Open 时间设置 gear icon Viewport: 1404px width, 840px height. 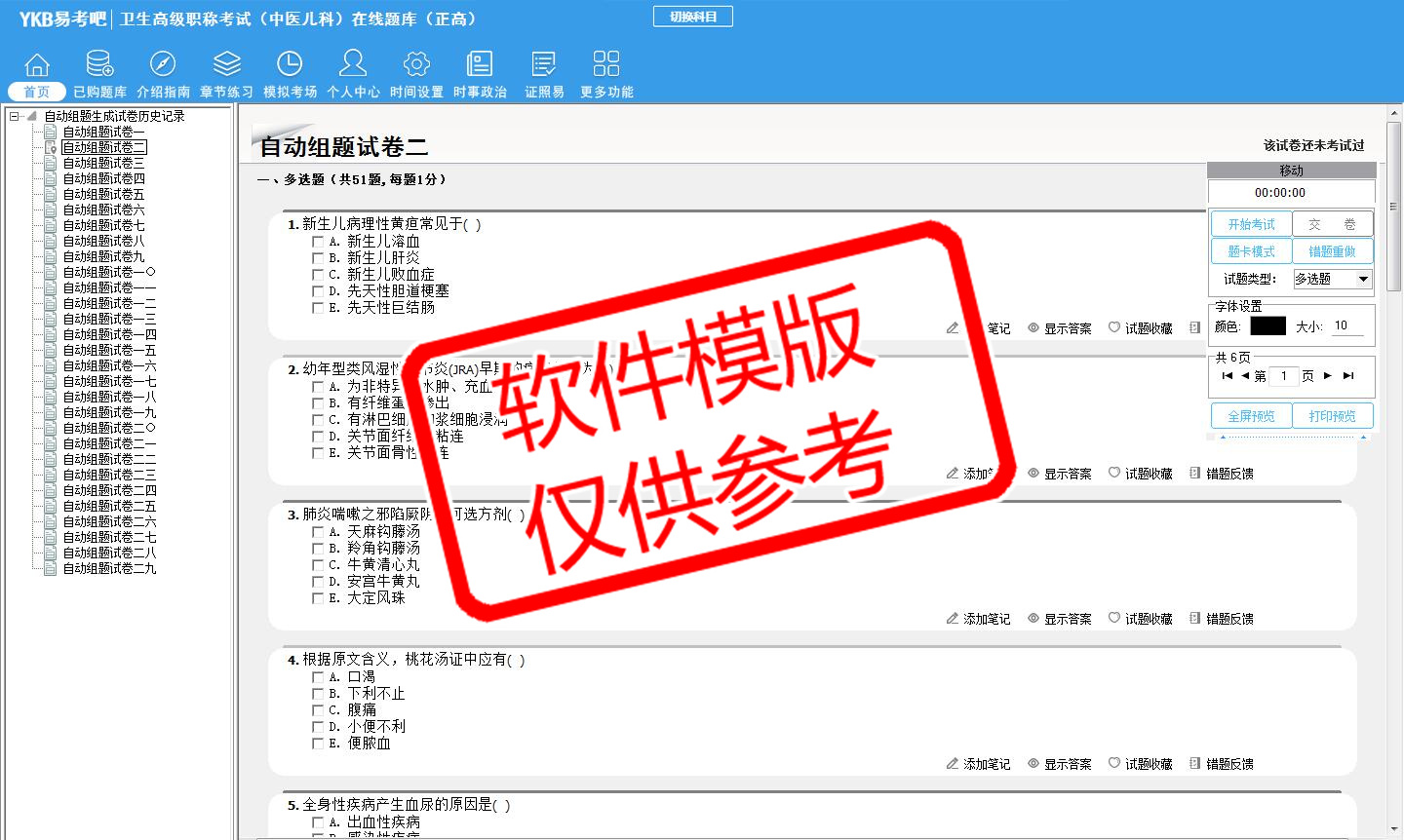416,64
